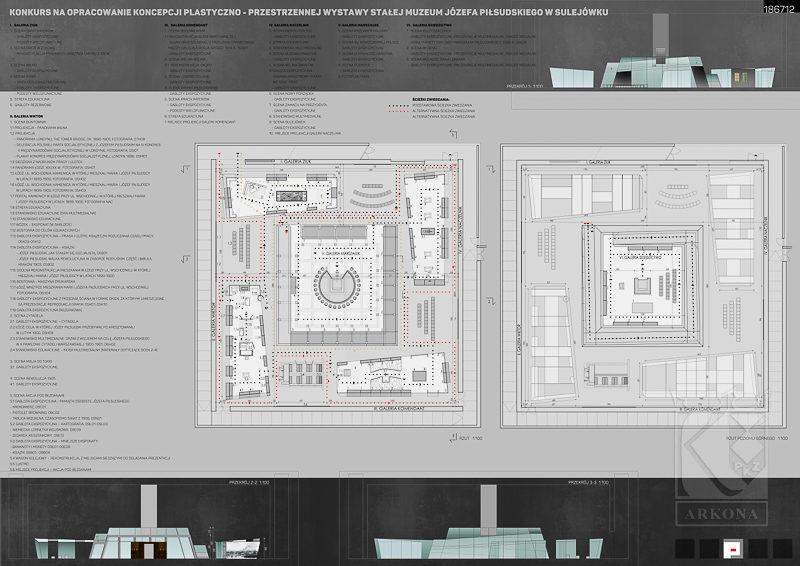Click the 'PRZEKRÓJ 3-3 1:100' caption
The width and height of the screenshot is (800, 566).
tap(588, 482)
